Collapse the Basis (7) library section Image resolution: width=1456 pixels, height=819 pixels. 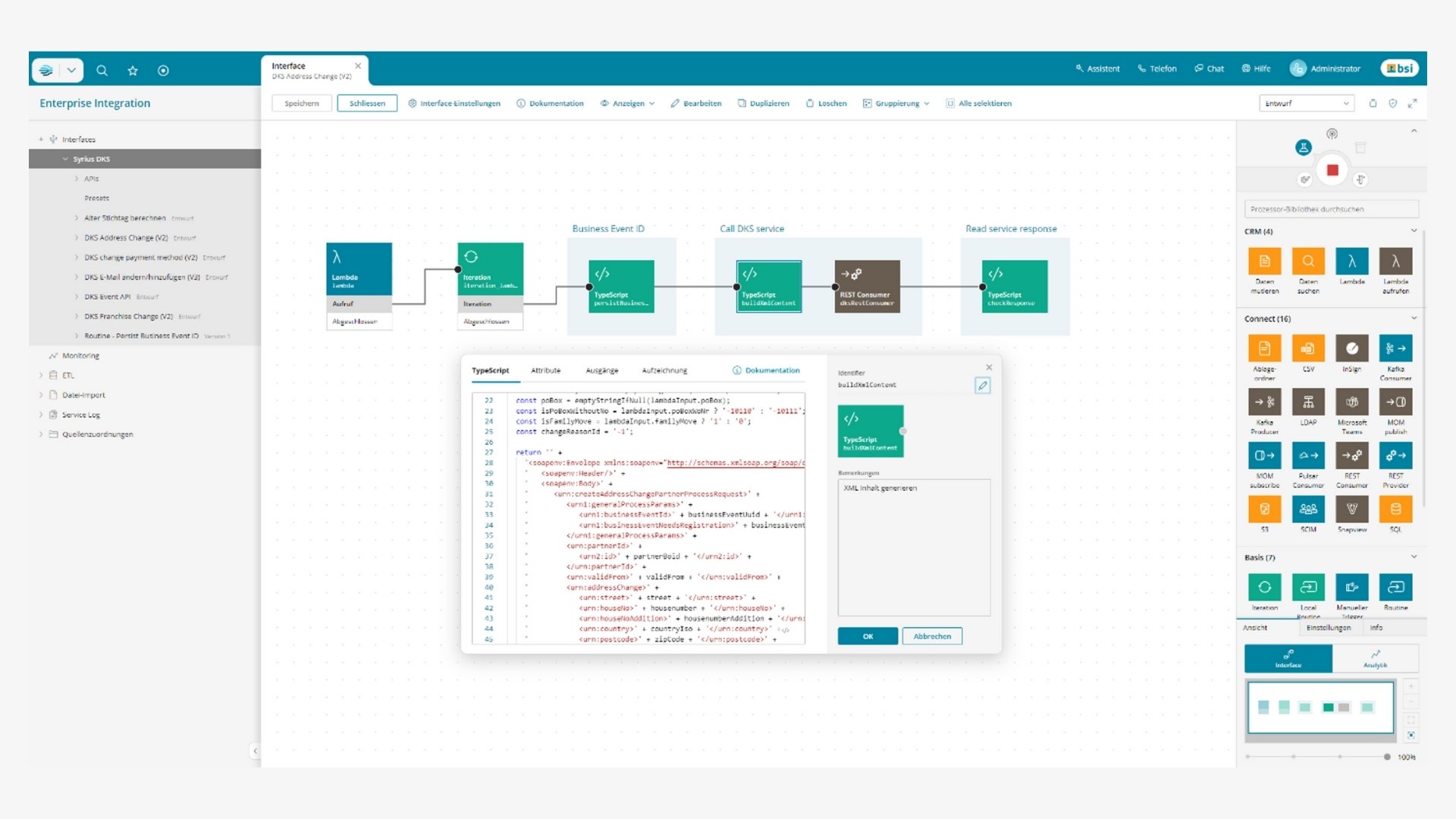pos(1414,557)
